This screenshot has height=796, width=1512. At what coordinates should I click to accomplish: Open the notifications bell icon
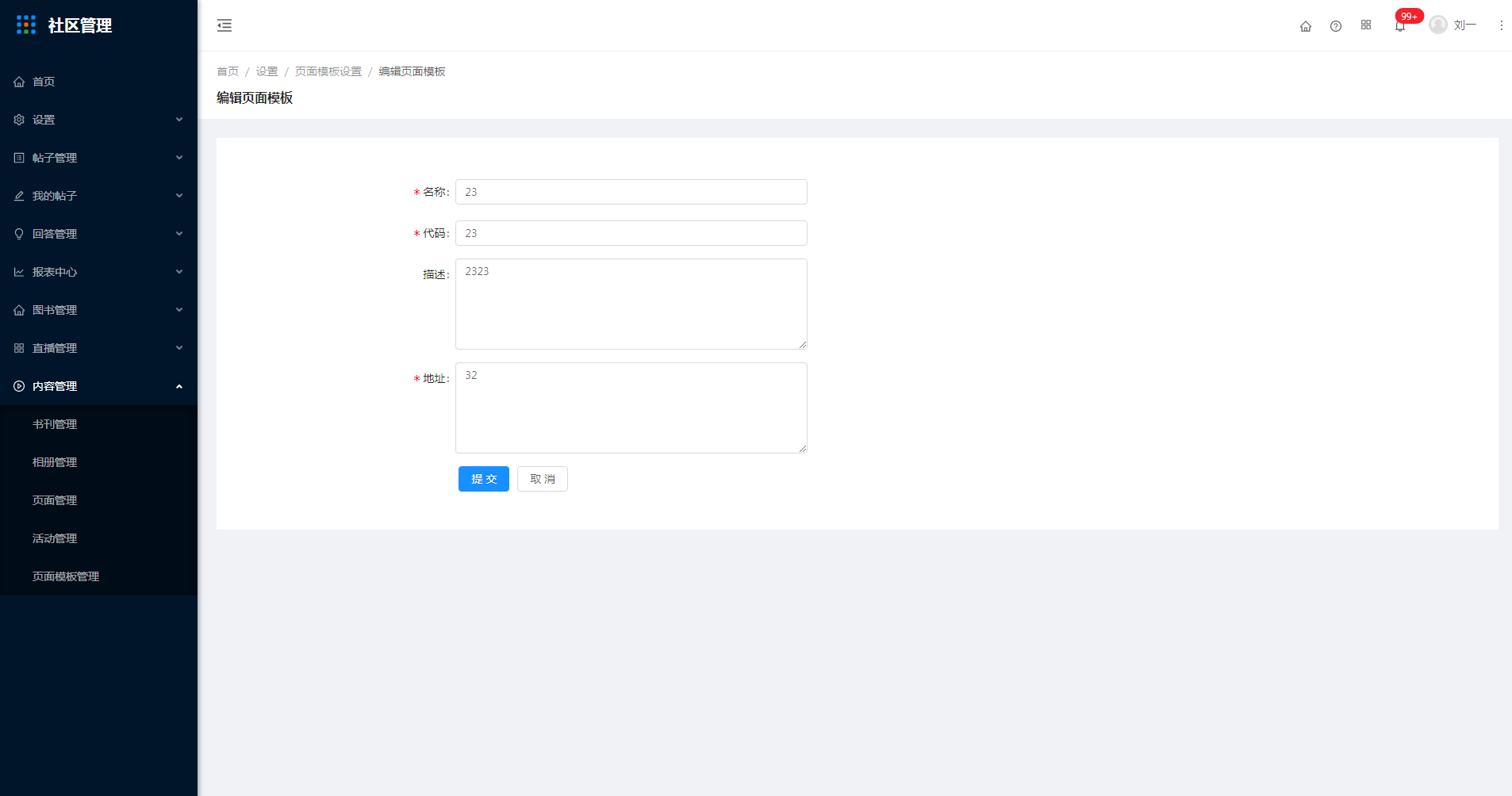tap(1400, 26)
